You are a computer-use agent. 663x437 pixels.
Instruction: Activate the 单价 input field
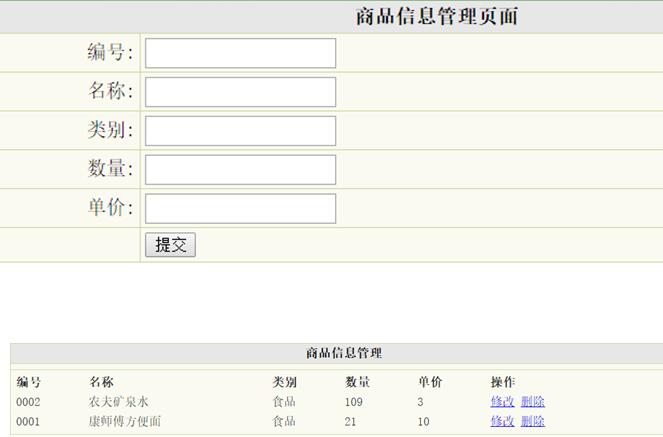click(x=240, y=209)
